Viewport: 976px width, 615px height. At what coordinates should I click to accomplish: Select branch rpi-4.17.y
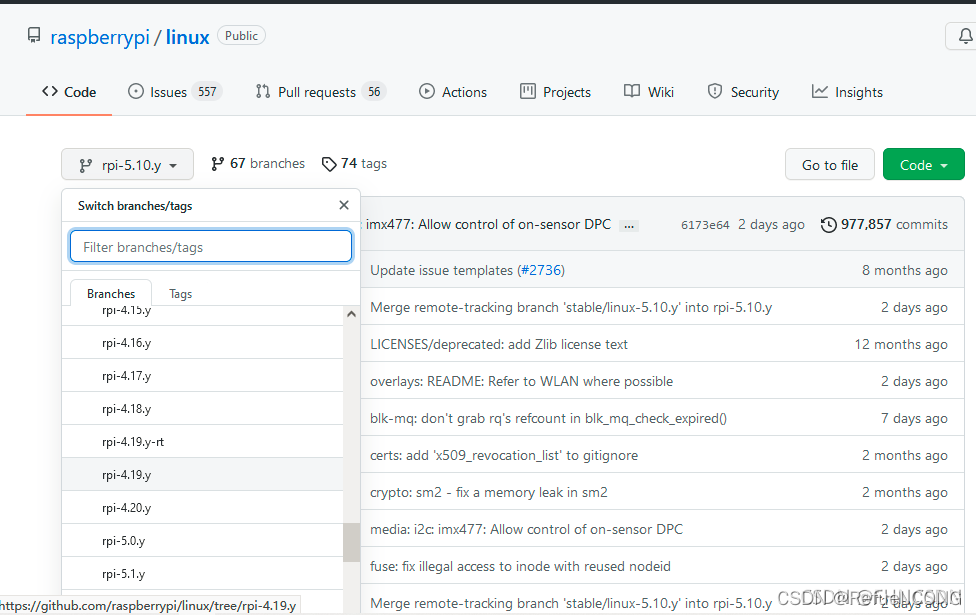(202, 375)
